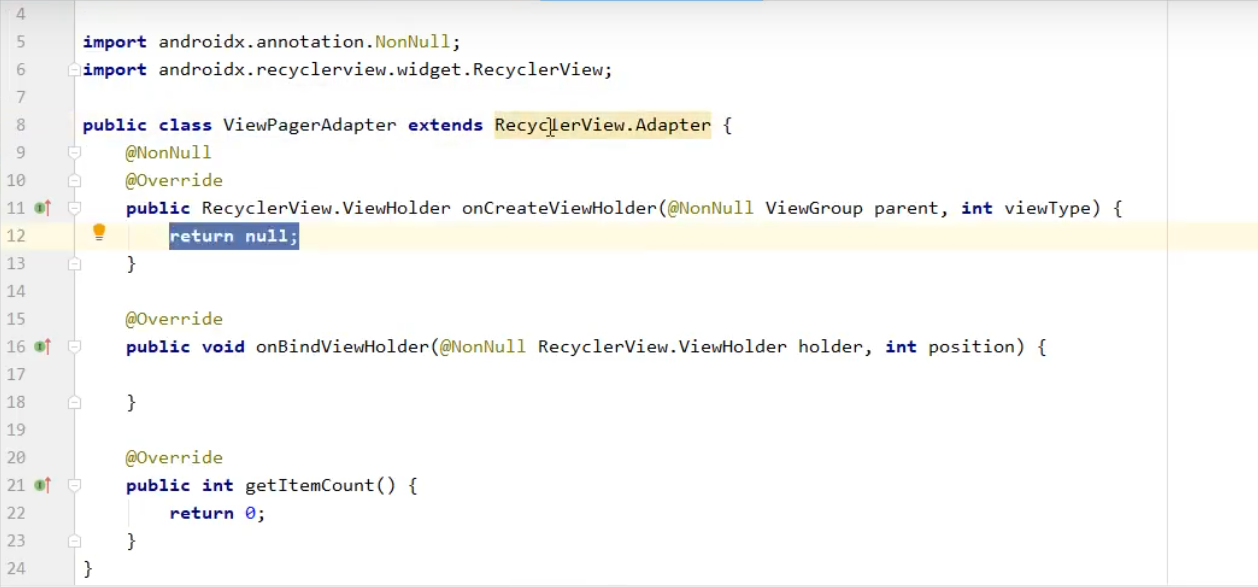Collapse the fold marker beside the @NonNull annotation above onCreateViewHolder

pos(74,153)
